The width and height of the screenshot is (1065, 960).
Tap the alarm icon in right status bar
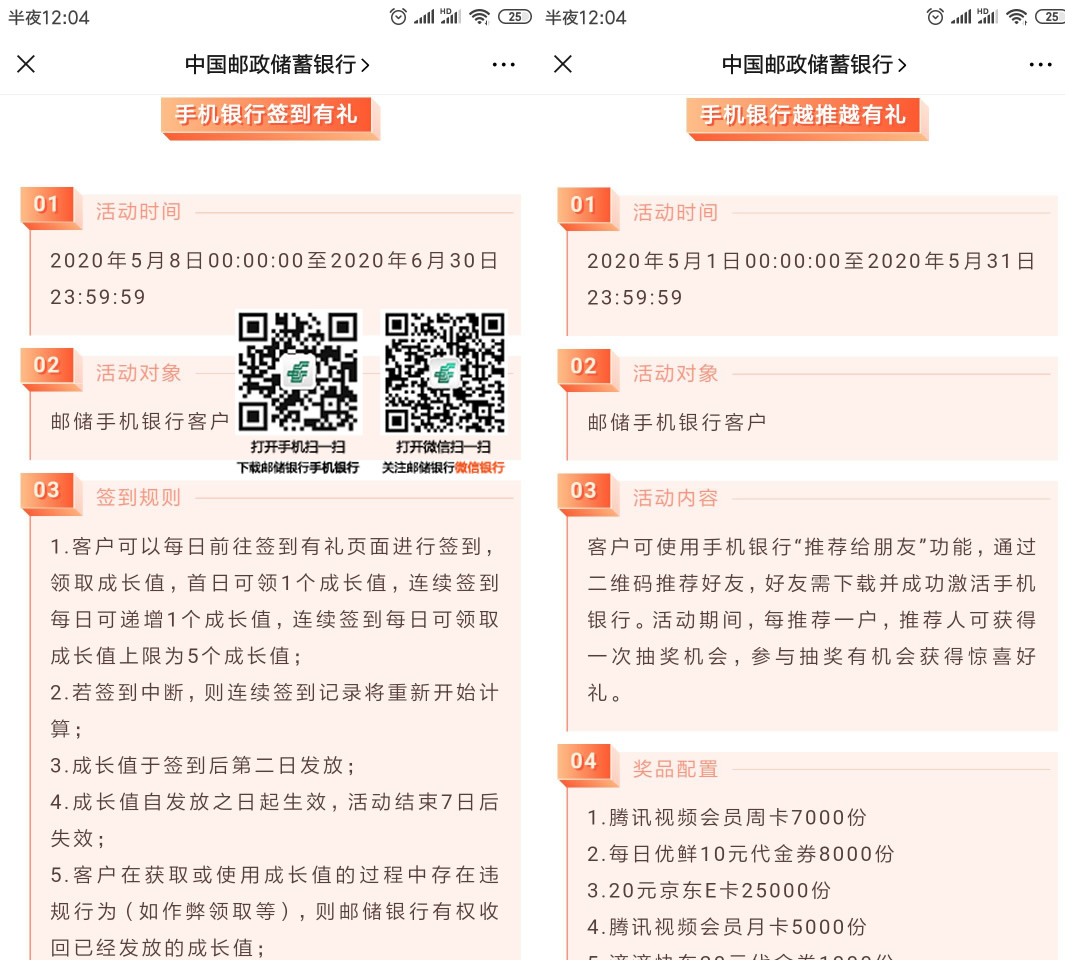[x=935, y=16]
